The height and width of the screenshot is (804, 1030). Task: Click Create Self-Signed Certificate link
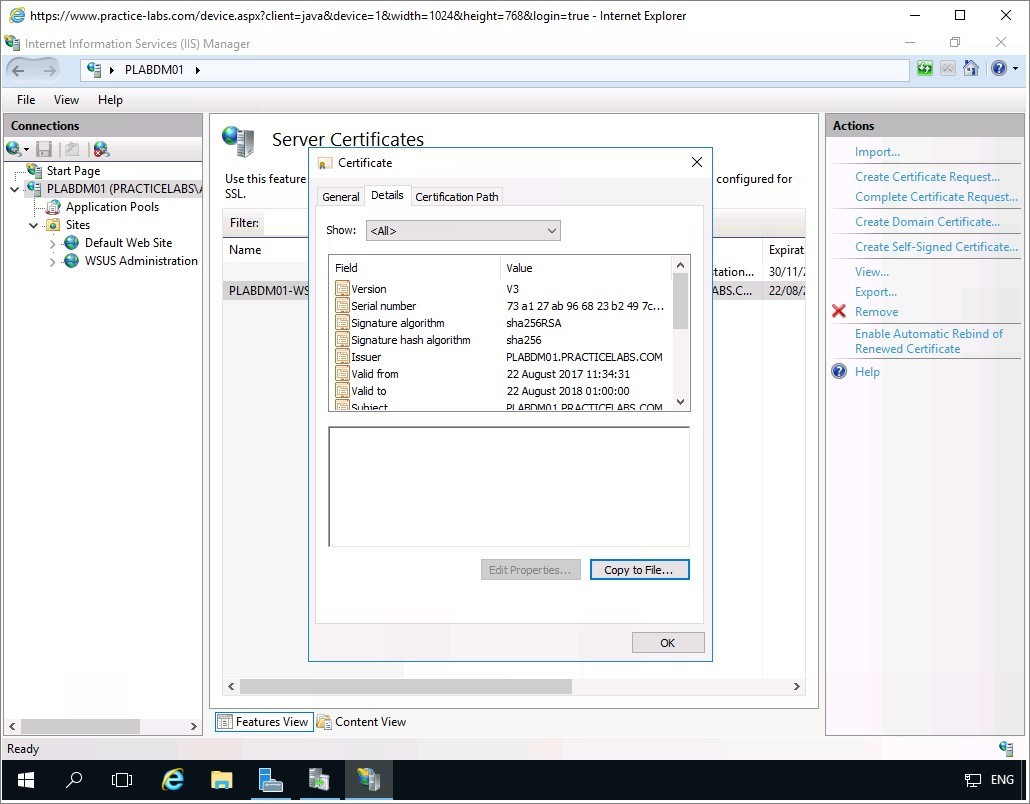[936, 247]
